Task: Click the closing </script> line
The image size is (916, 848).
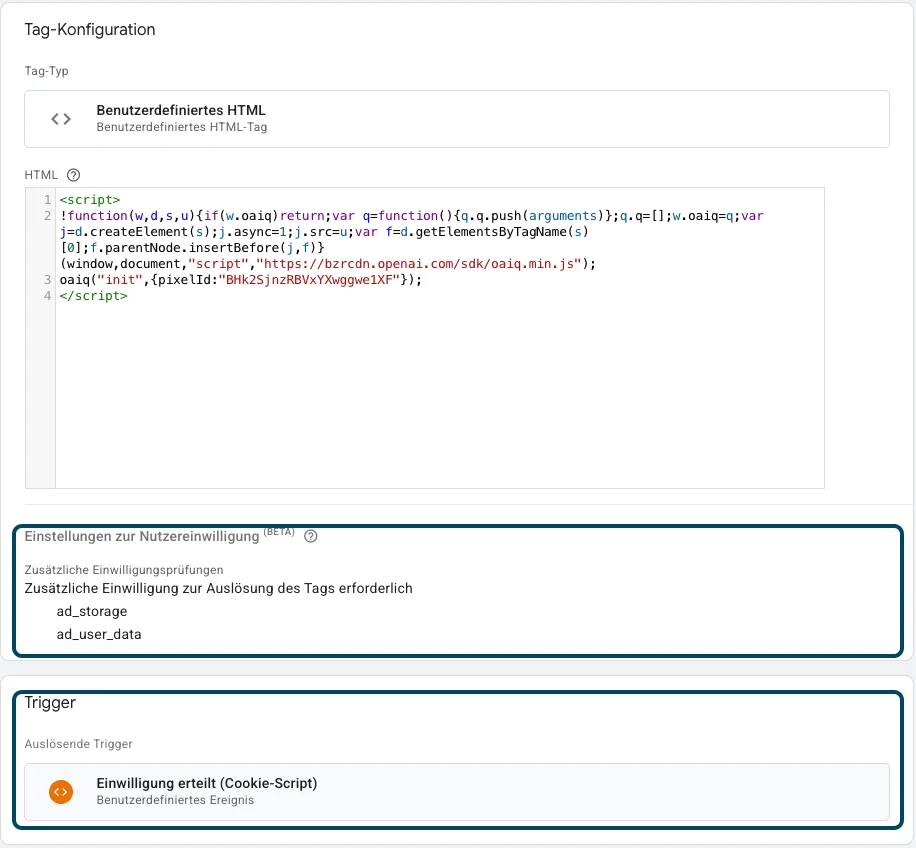Action: (x=93, y=296)
